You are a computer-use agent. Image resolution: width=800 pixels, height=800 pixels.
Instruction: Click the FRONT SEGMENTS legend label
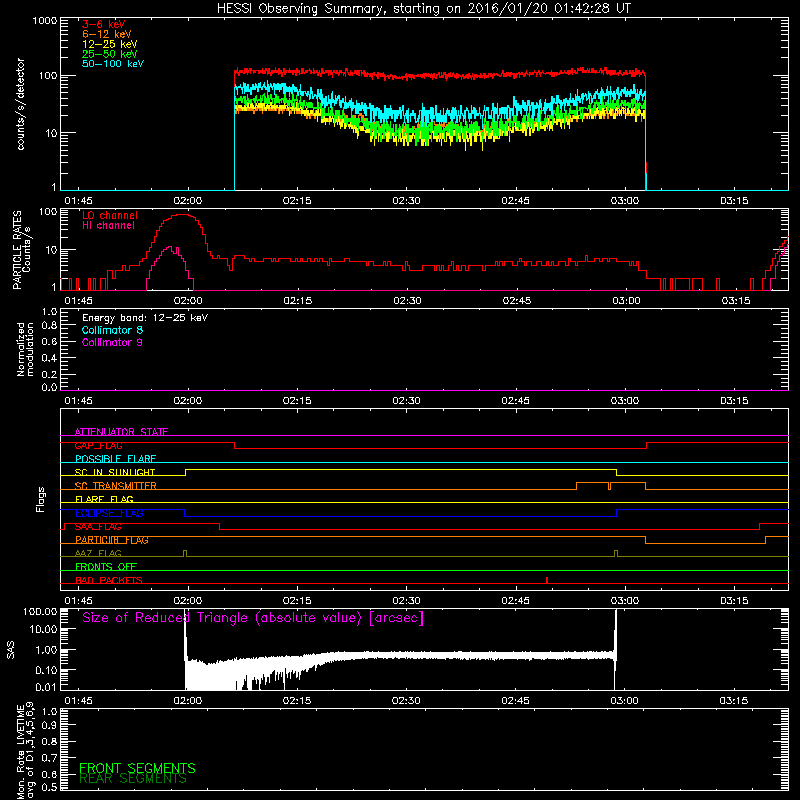(x=137, y=768)
